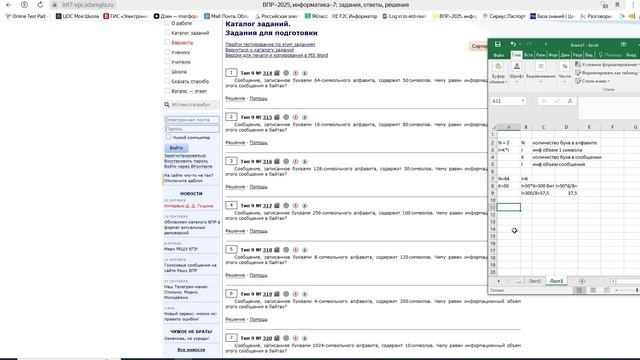Viewport: 640px width, 360px height.
Task: Click the Электронная почта input field
Action: pyautogui.click(x=192, y=120)
